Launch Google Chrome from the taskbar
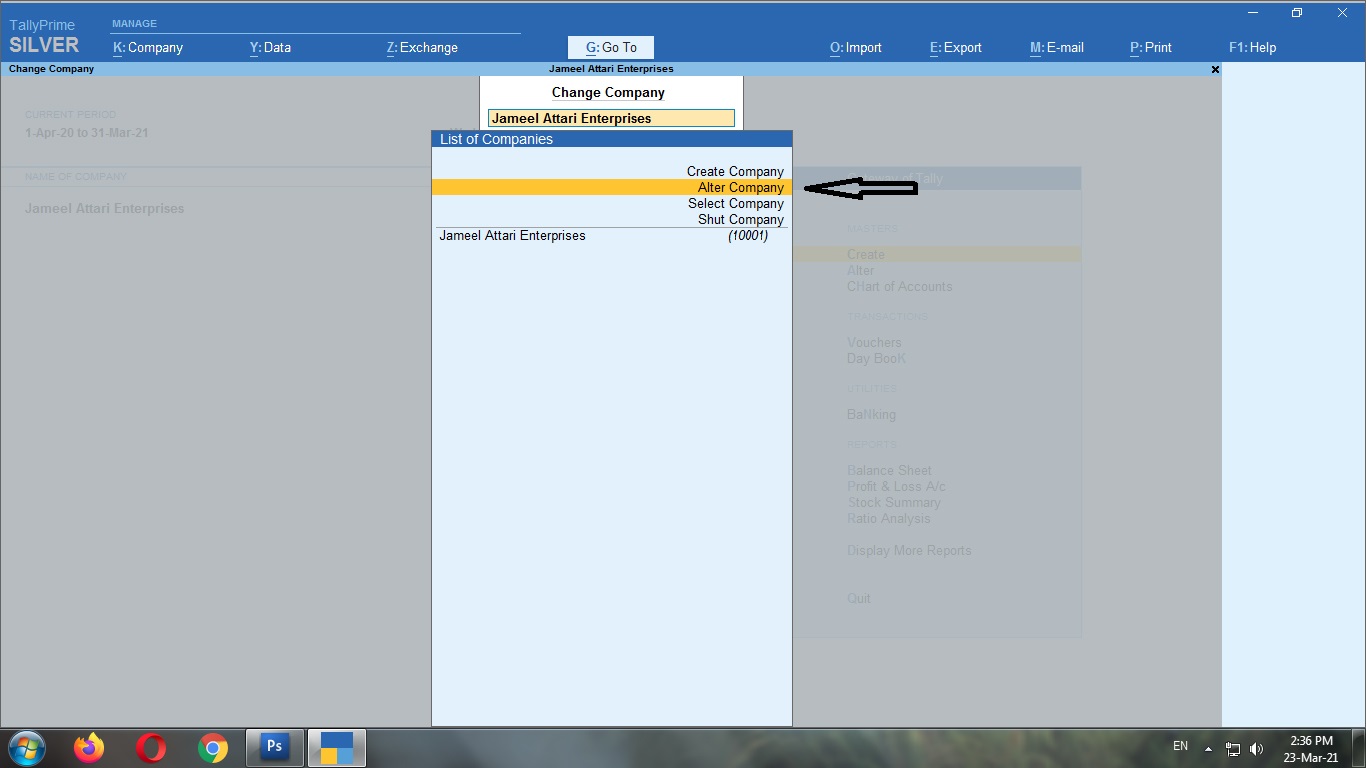The image size is (1366, 768). (212, 748)
